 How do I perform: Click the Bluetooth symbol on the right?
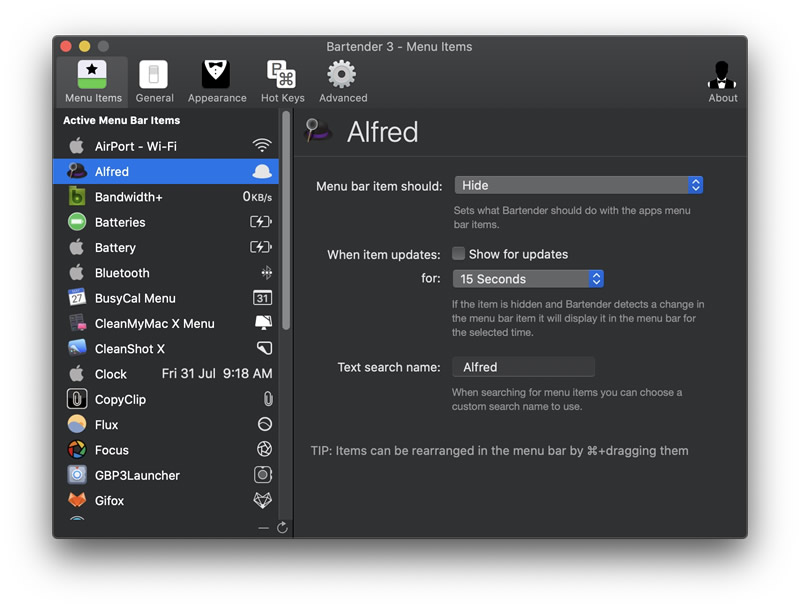tap(266, 273)
